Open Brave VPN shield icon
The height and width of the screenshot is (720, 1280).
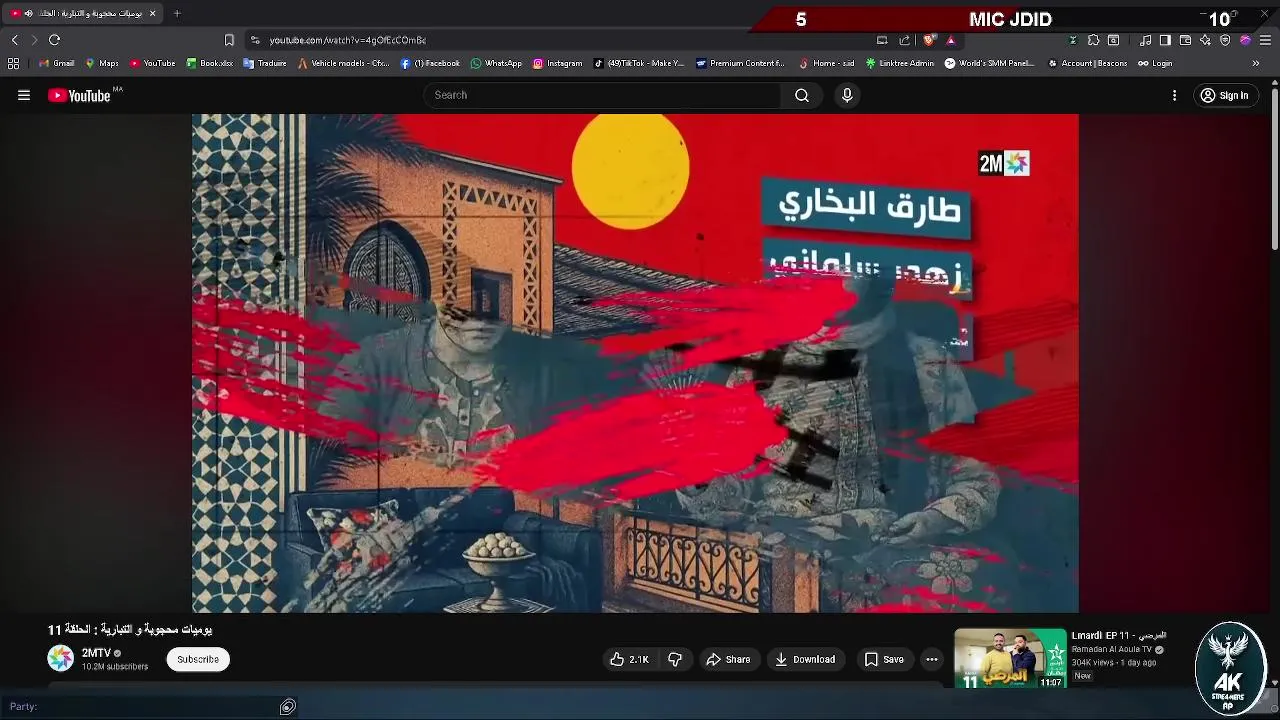(1225, 40)
